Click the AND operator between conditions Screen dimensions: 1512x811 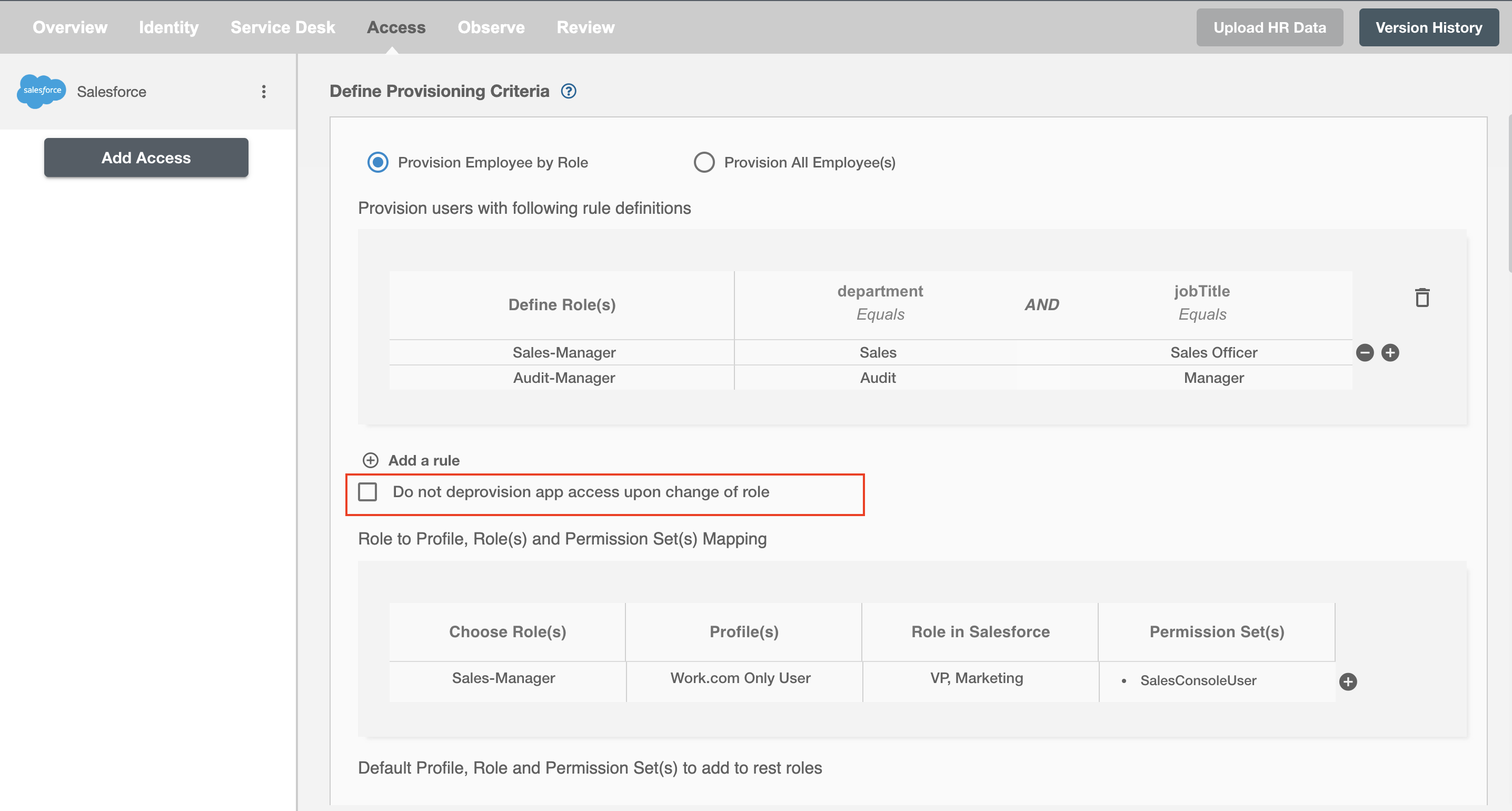[1042, 305]
